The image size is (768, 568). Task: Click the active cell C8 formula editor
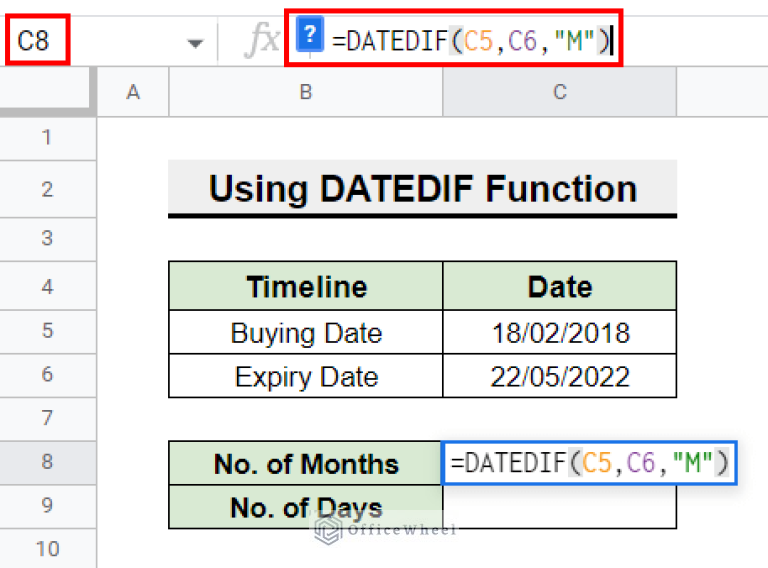point(590,463)
